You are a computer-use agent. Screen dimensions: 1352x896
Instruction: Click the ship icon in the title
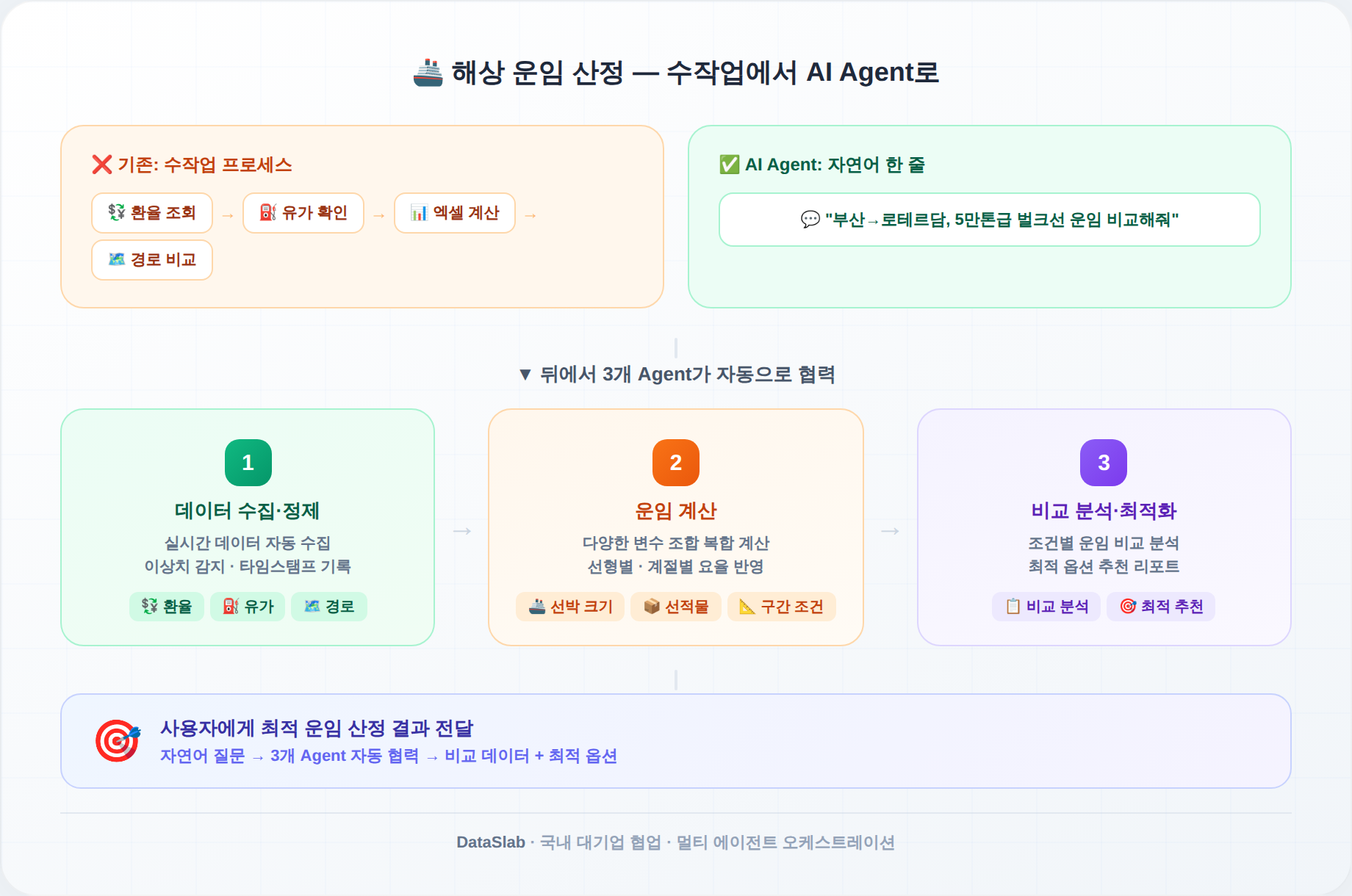(428, 73)
